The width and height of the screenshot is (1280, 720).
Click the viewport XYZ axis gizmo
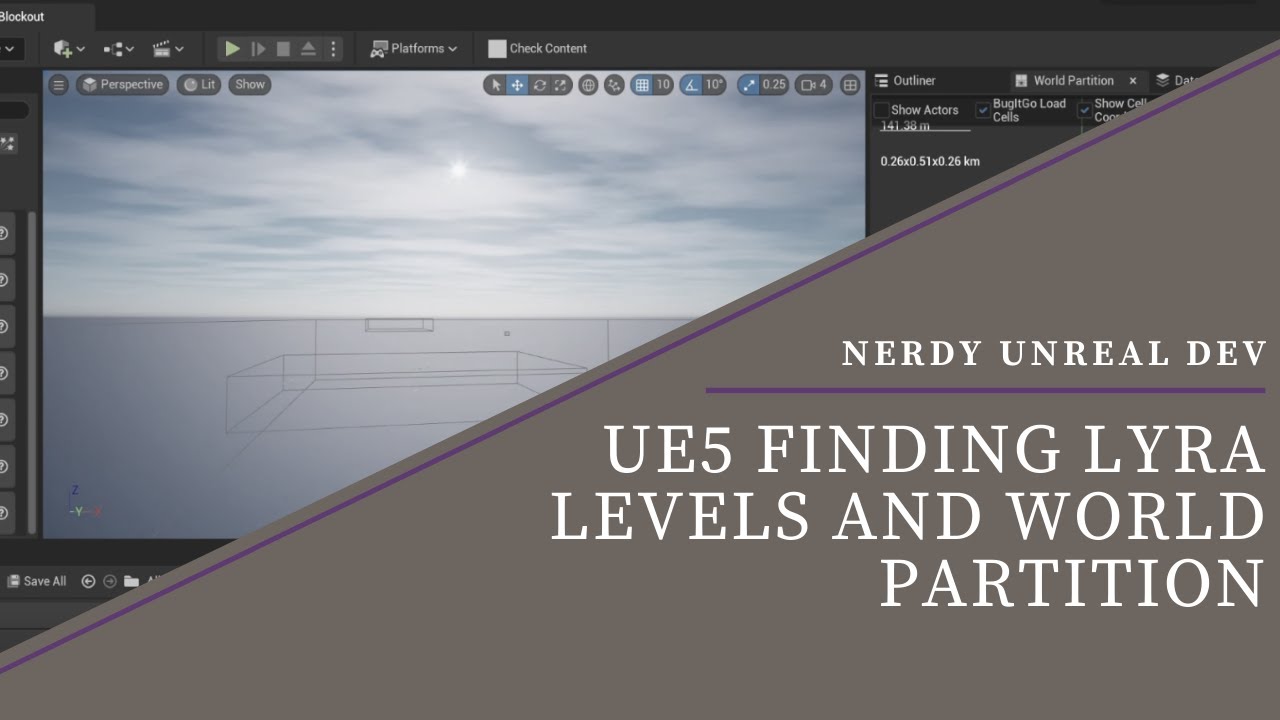point(83,502)
